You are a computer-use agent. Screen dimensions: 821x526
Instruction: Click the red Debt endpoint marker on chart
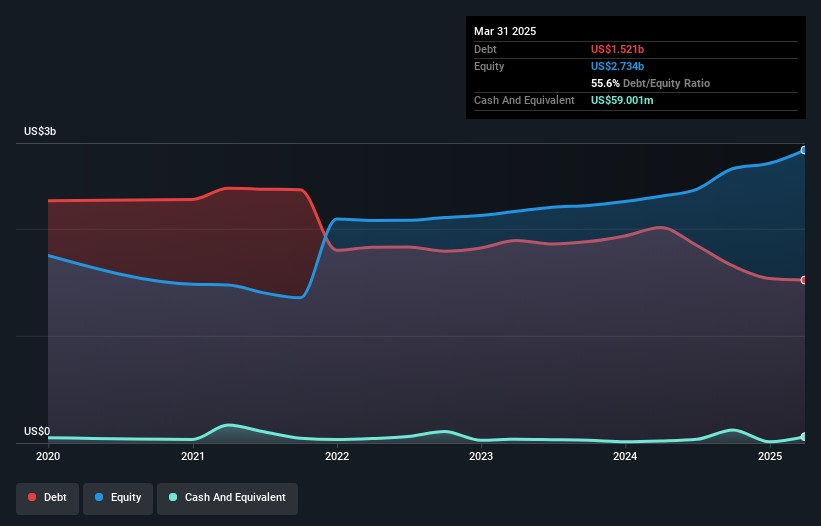[x=804, y=280]
